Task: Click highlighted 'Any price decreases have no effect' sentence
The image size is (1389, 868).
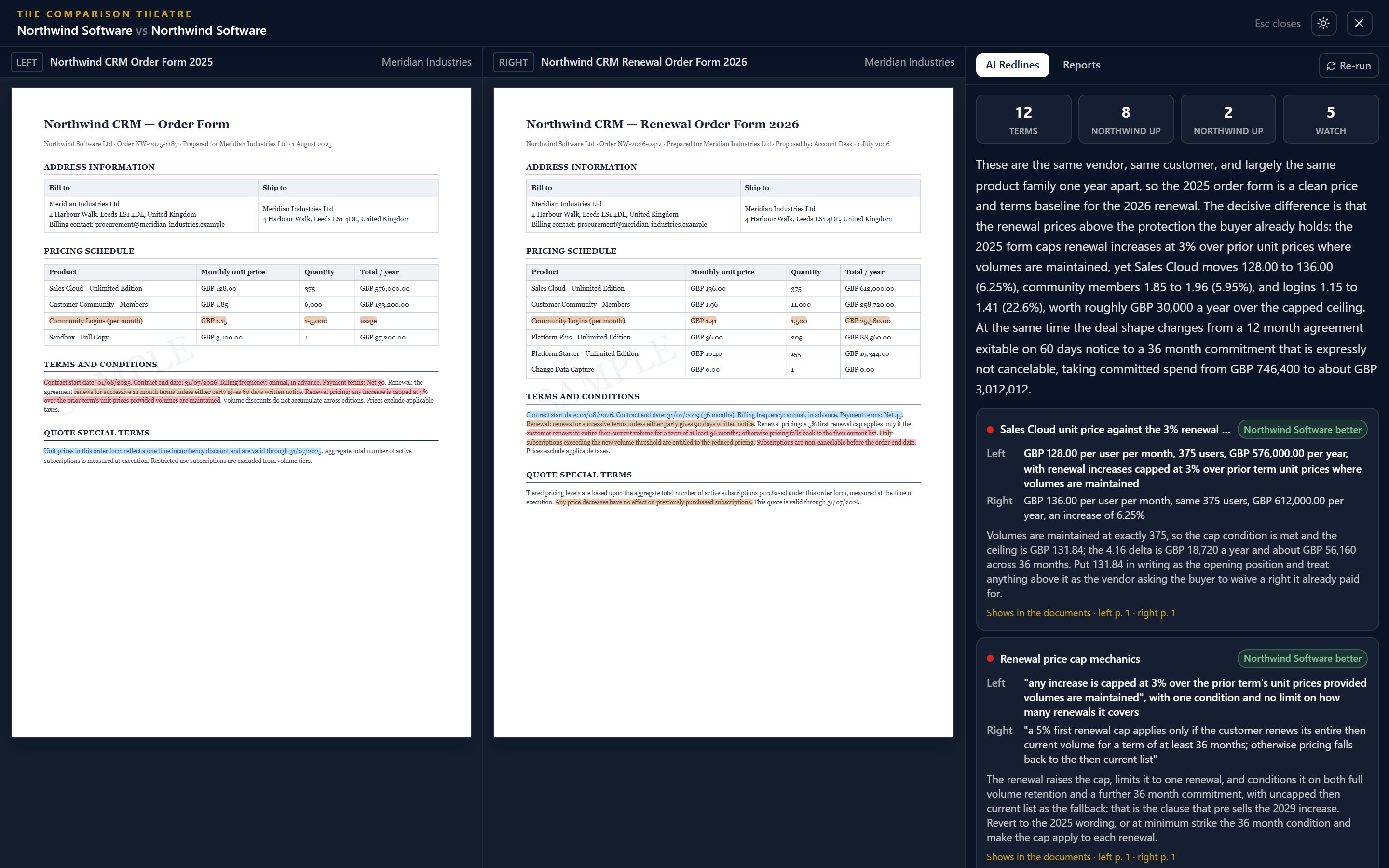Action: click(654, 502)
